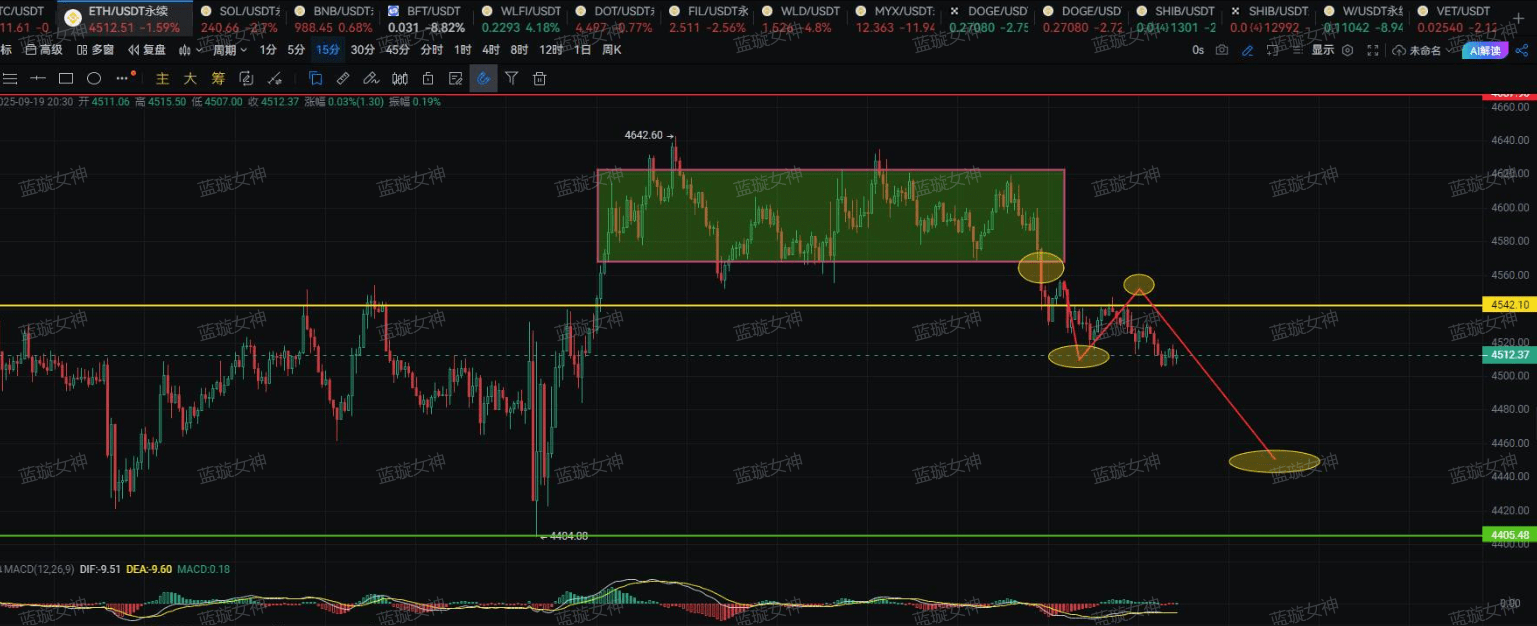This screenshot has height=626, width=1537.
Task: Select the 5分 timeframe
Action: click(x=296, y=50)
